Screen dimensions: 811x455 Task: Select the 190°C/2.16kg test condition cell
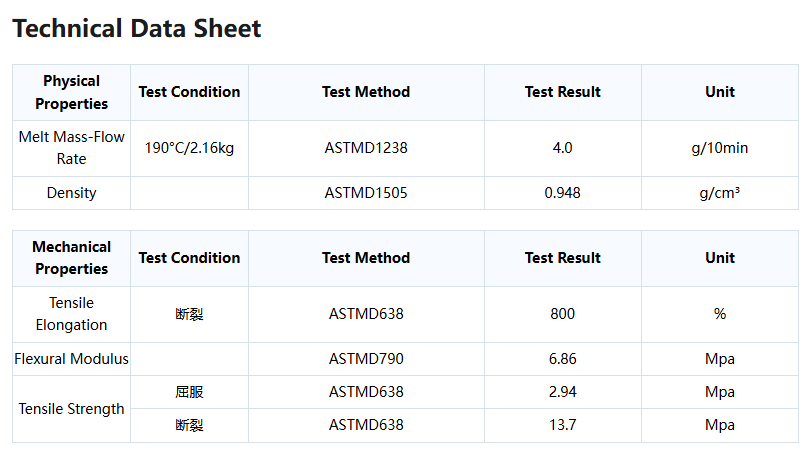click(x=189, y=148)
